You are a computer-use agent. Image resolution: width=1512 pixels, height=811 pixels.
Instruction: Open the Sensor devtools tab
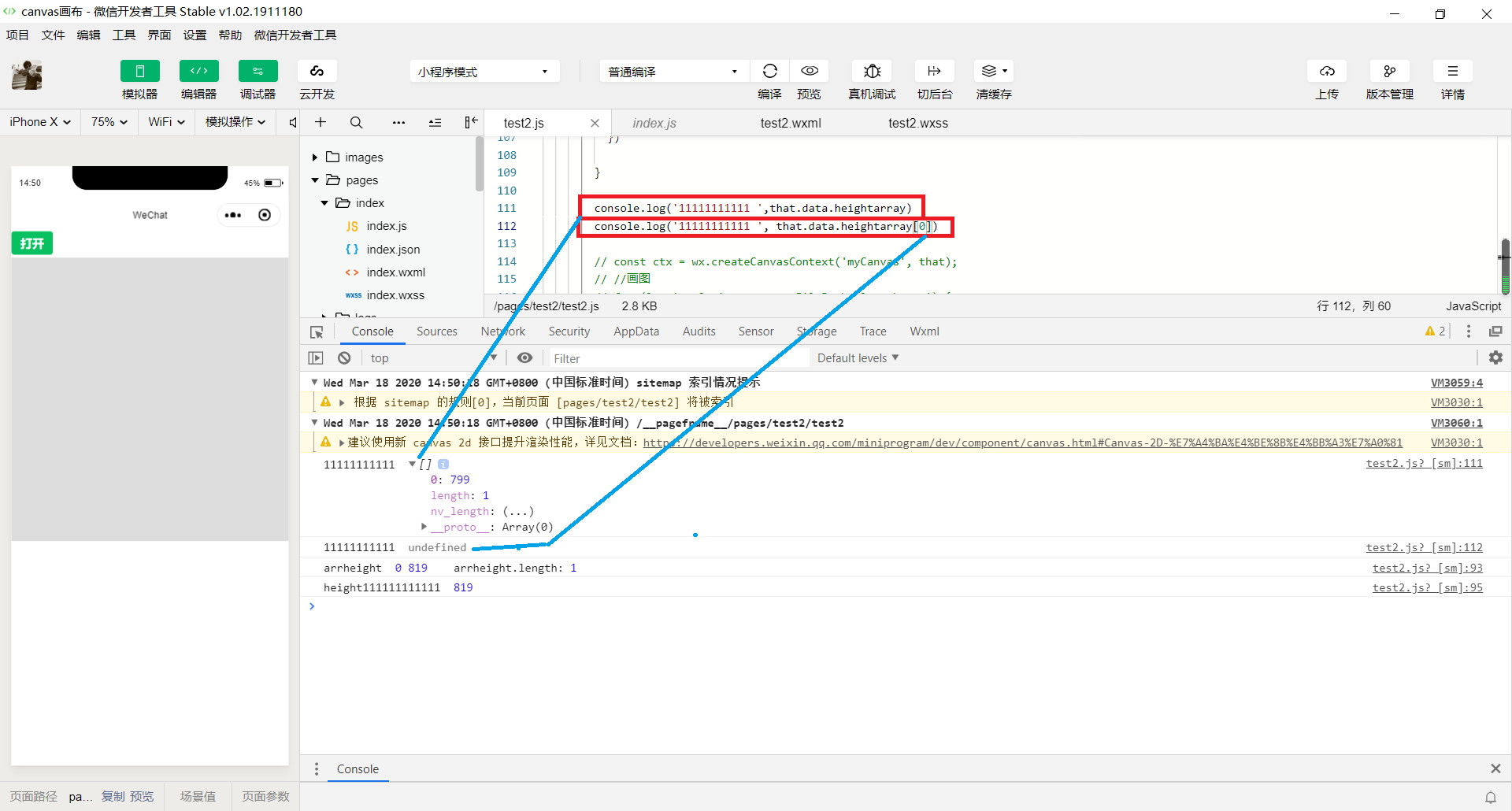756,331
